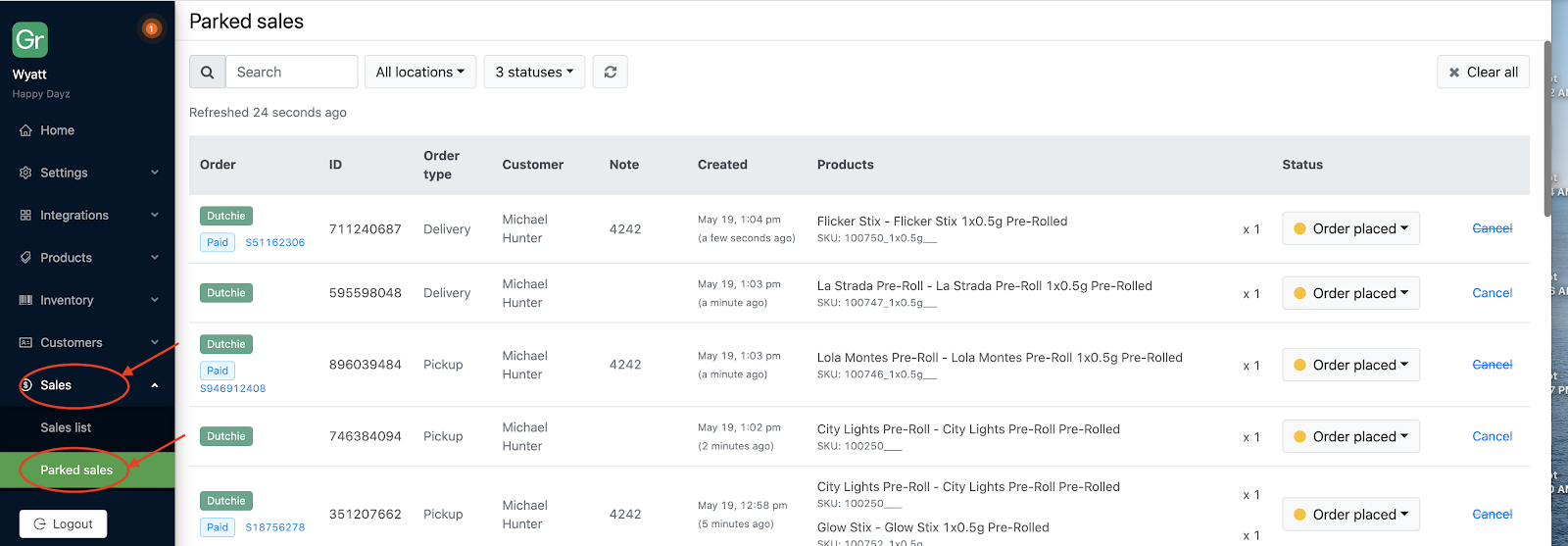Change status of order 711240687

pos(1350,228)
